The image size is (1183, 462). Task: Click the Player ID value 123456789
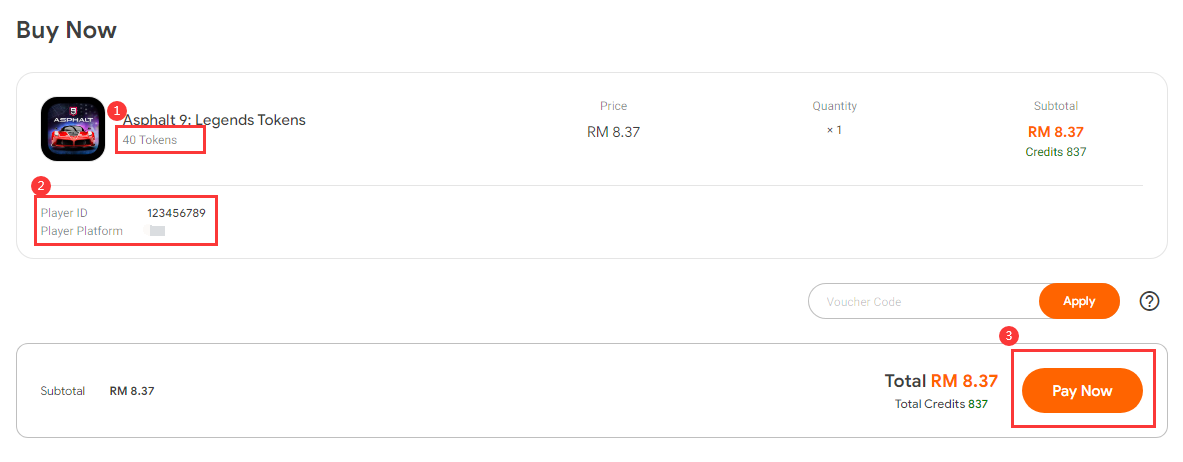[177, 213]
